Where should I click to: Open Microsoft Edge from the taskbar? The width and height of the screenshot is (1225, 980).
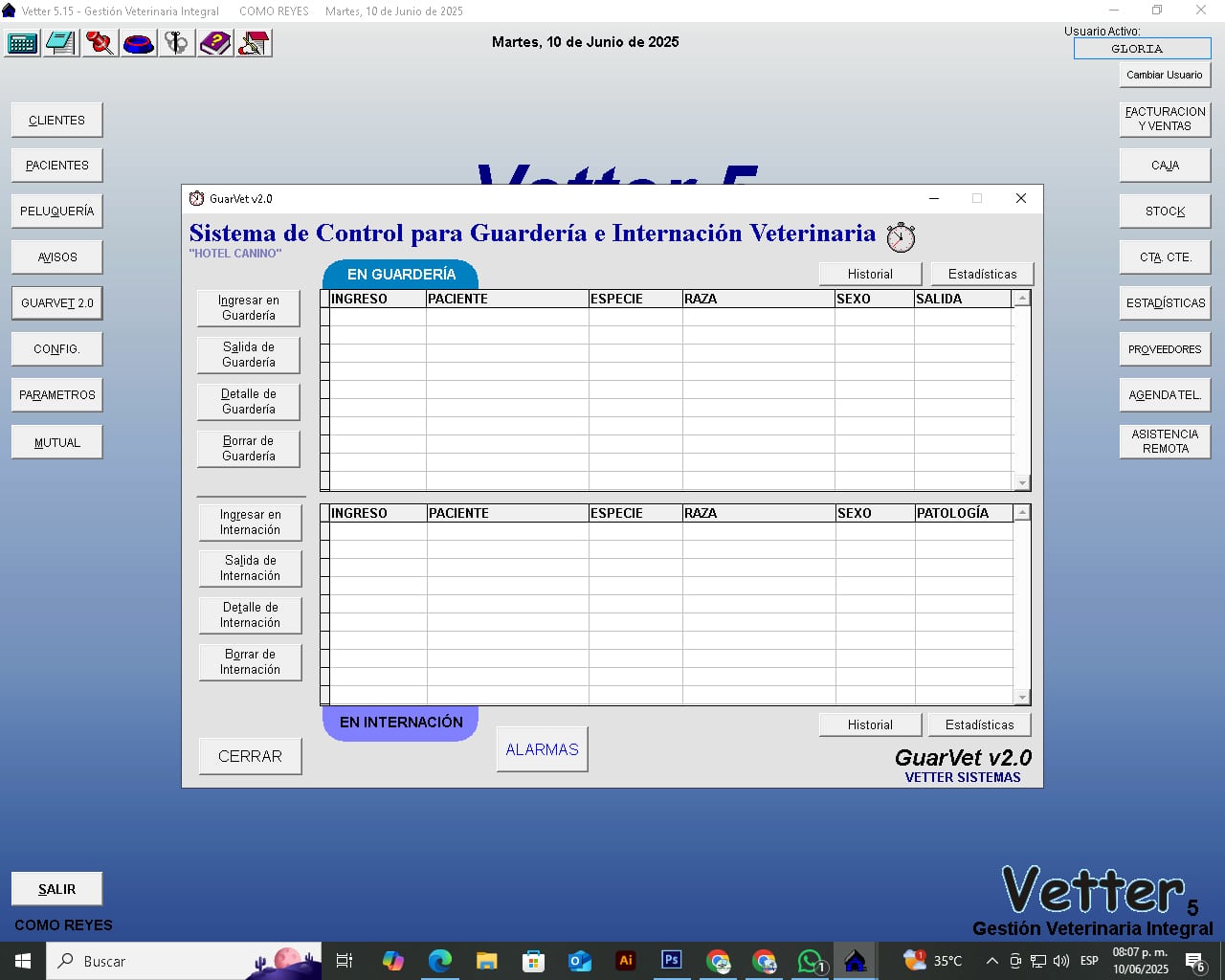[x=439, y=961]
